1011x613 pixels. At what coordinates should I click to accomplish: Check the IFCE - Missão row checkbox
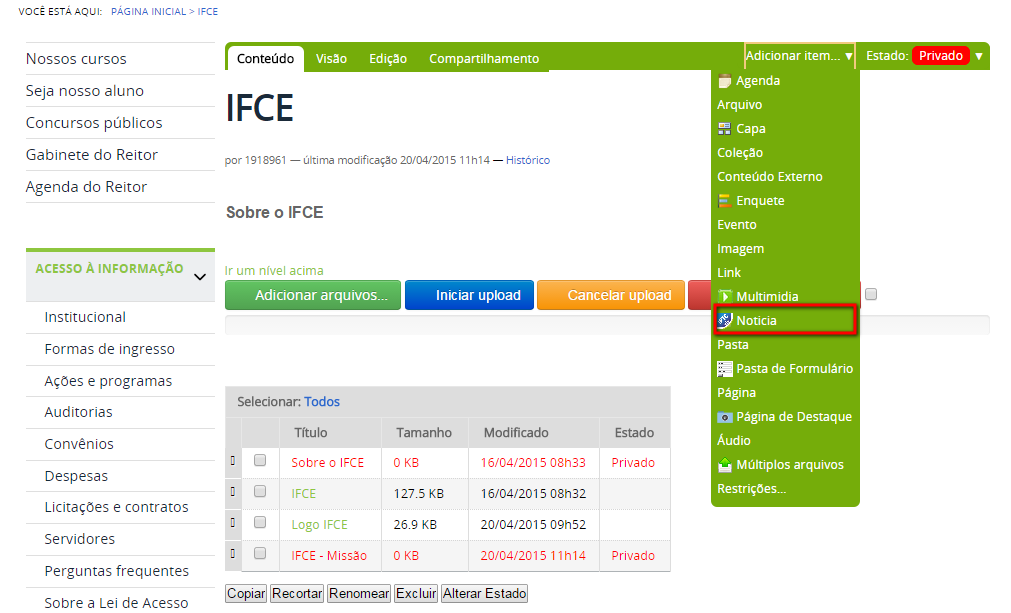[x=260, y=553]
